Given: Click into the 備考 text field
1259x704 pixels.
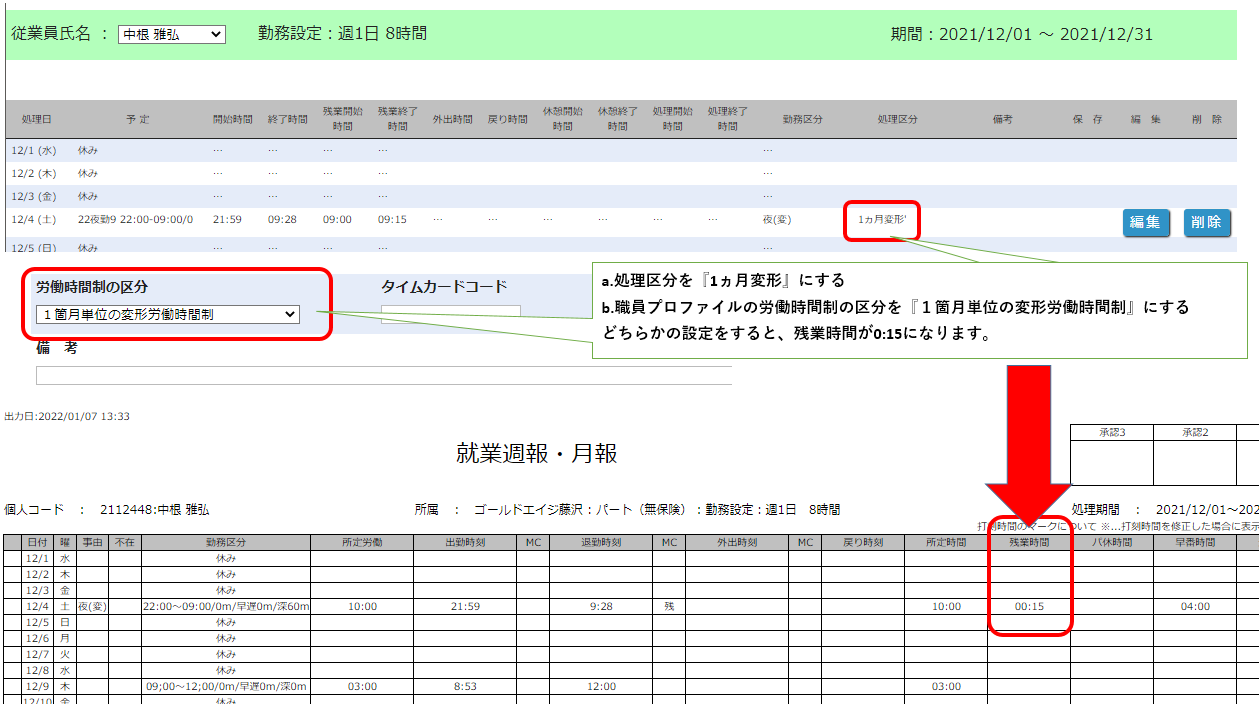Looking at the screenshot, I should (x=384, y=376).
